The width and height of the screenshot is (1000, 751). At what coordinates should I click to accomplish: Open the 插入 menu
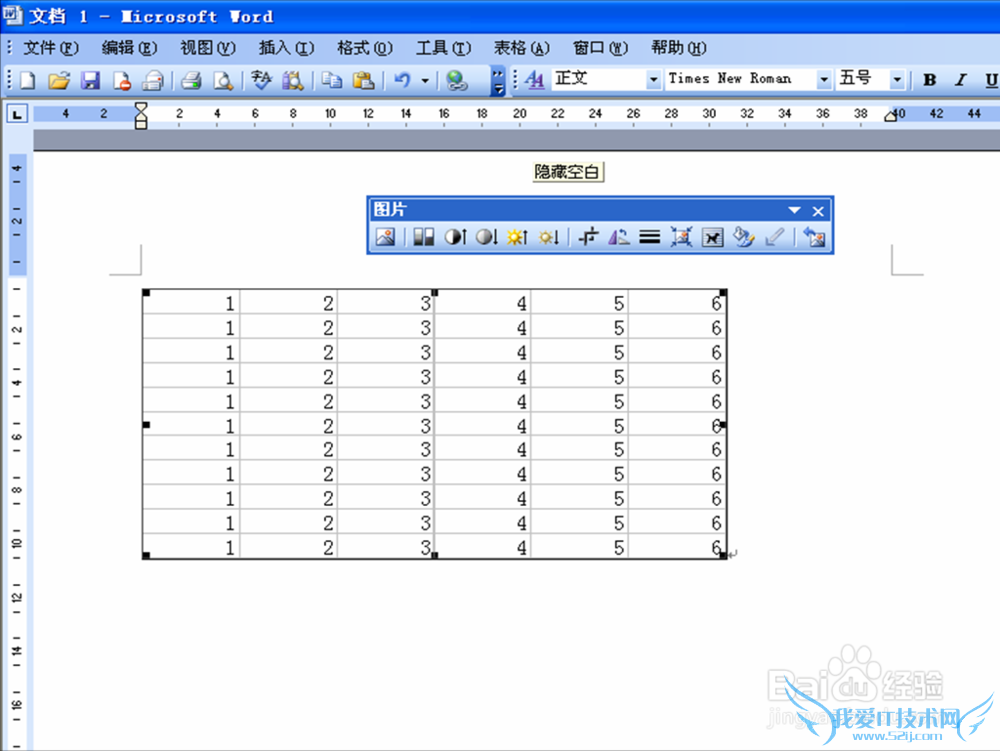click(x=286, y=48)
